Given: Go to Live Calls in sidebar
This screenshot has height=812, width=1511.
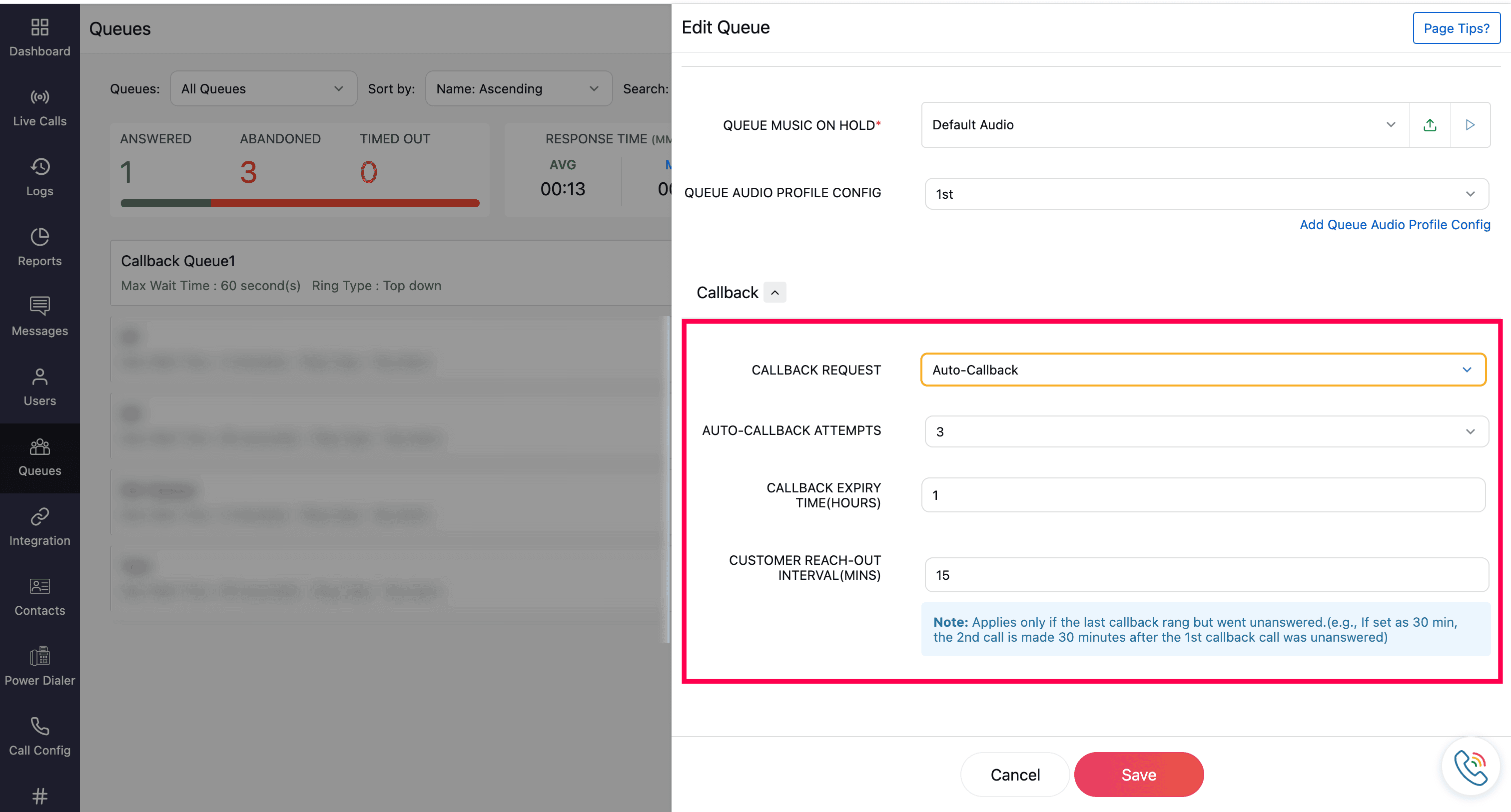Looking at the screenshot, I should tap(39, 108).
